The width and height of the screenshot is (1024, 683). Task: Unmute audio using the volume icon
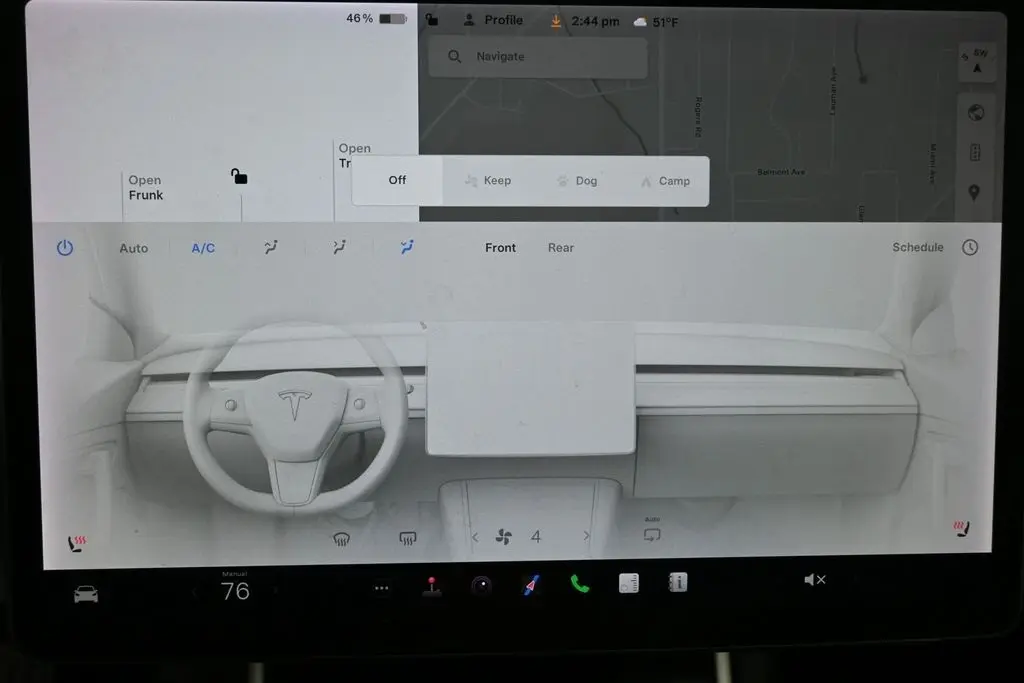(814, 580)
